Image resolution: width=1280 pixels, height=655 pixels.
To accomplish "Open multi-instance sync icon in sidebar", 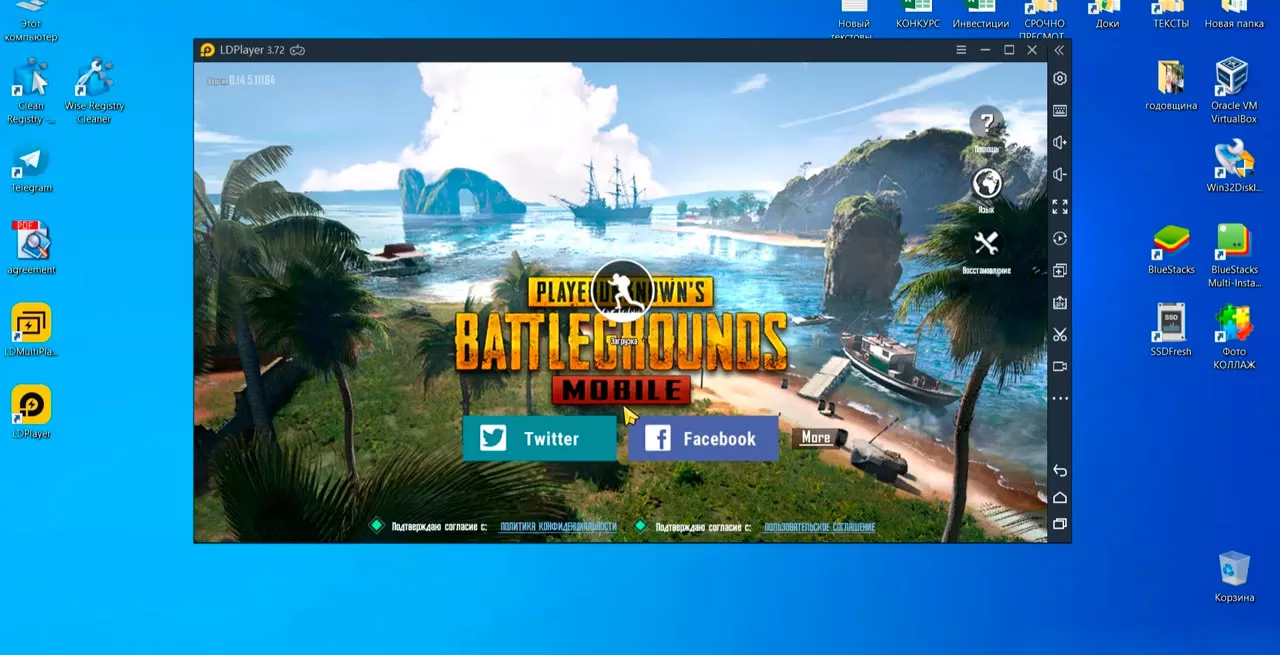I will pyautogui.click(x=1060, y=271).
